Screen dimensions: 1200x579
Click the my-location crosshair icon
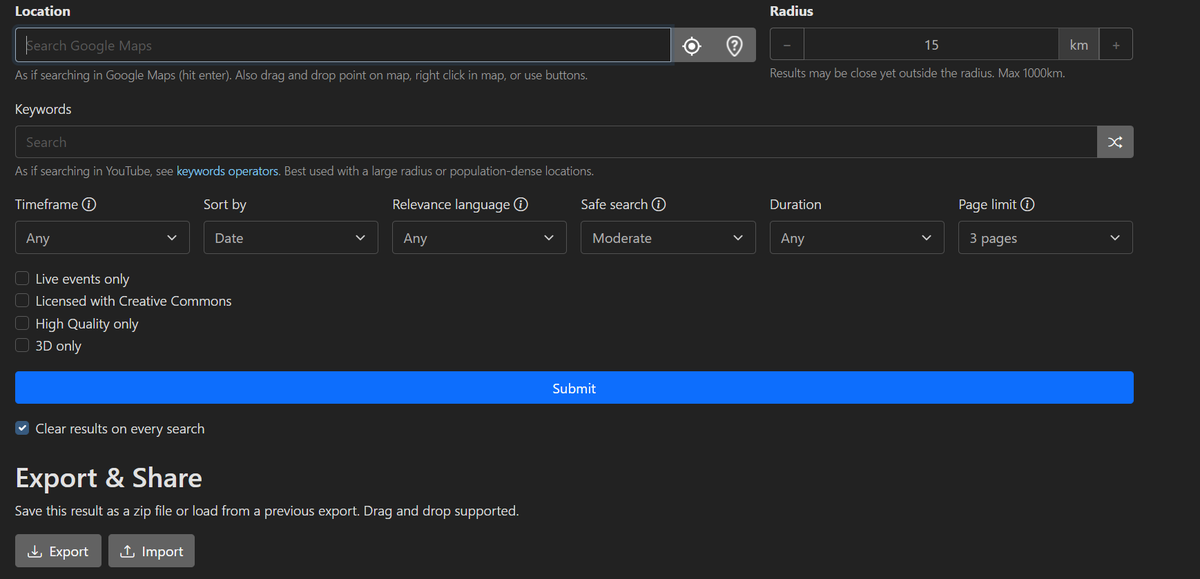(x=692, y=45)
